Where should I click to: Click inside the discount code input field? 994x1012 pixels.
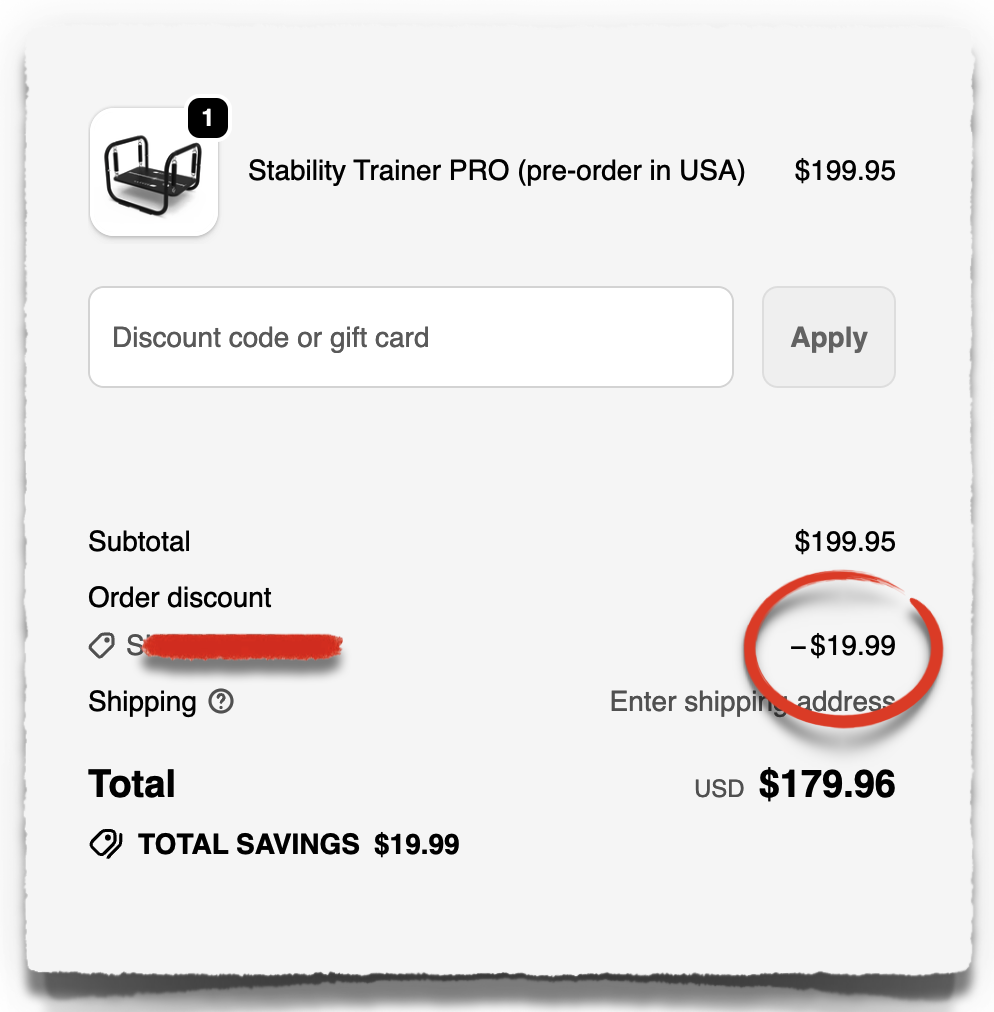[x=410, y=337]
